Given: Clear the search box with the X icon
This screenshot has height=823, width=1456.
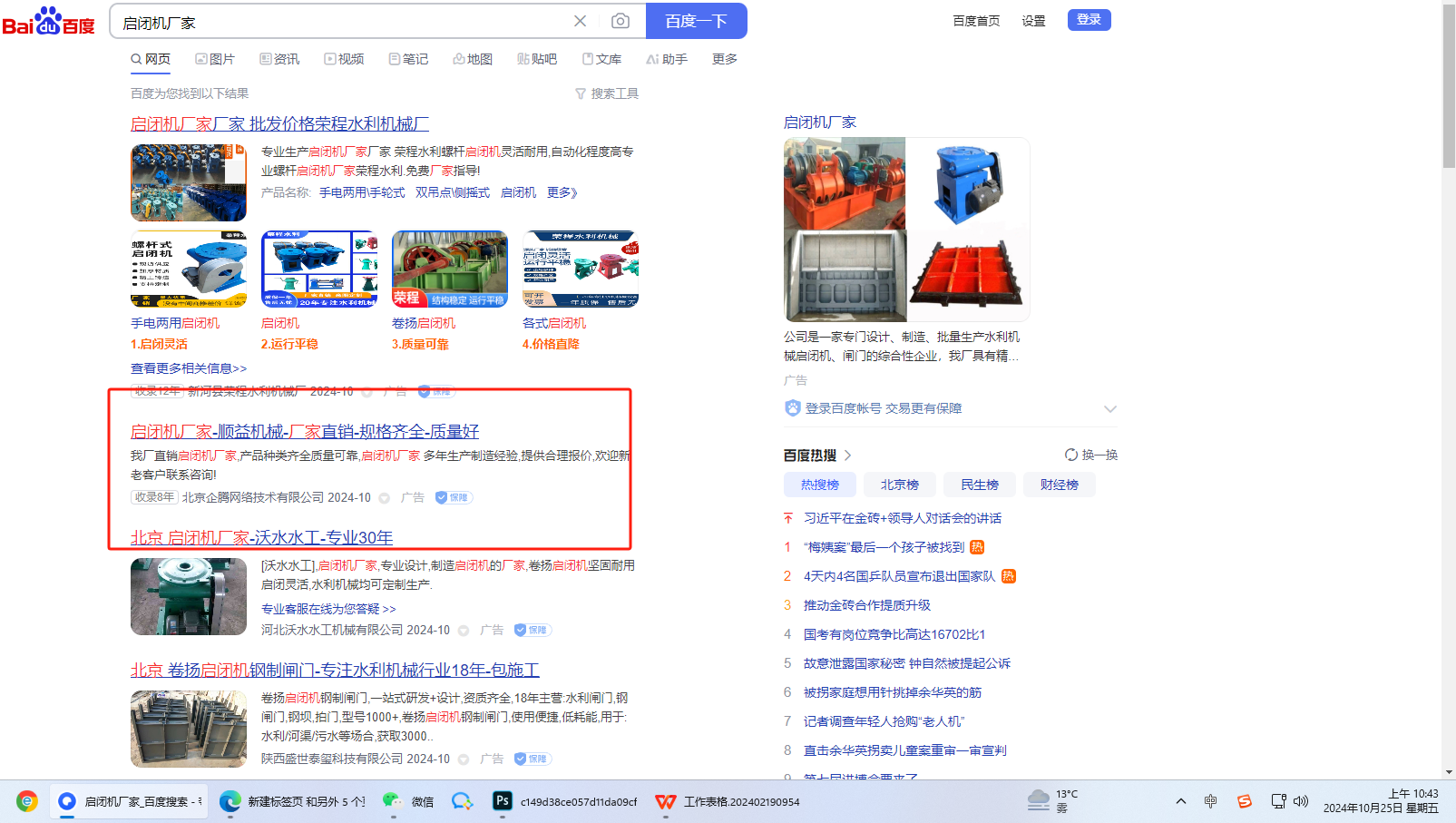Looking at the screenshot, I should (x=581, y=21).
